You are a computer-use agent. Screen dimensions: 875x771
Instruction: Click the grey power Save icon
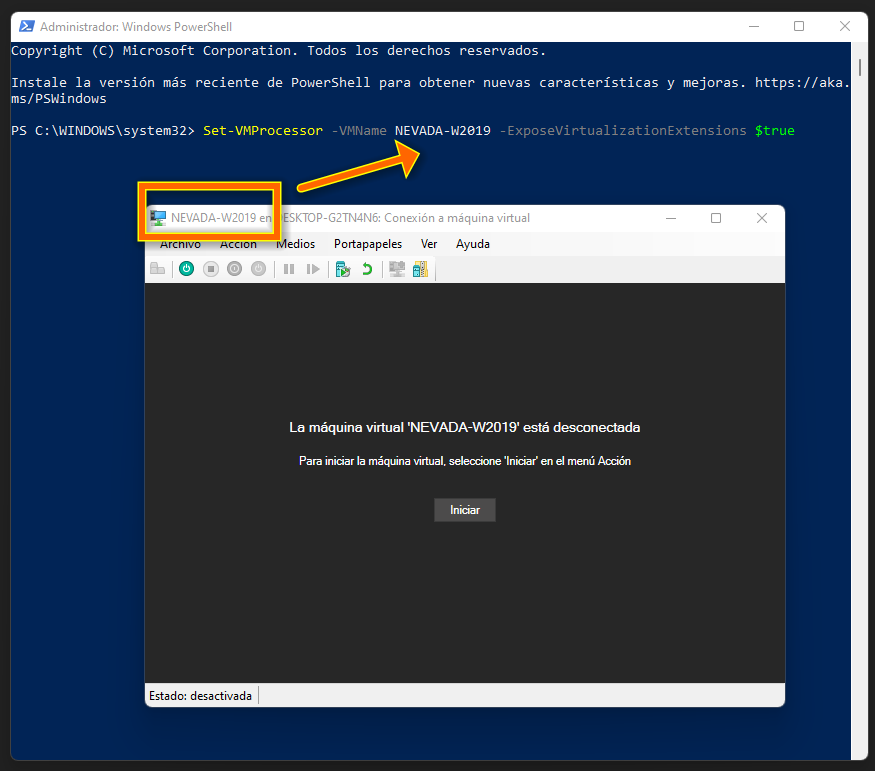coord(258,269)
